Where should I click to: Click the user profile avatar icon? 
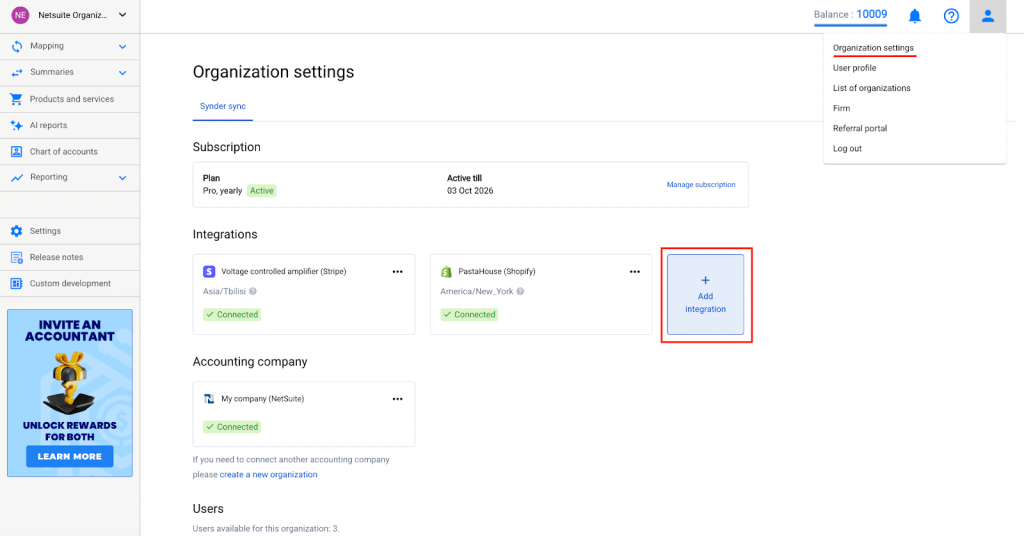tap(988, 16)
